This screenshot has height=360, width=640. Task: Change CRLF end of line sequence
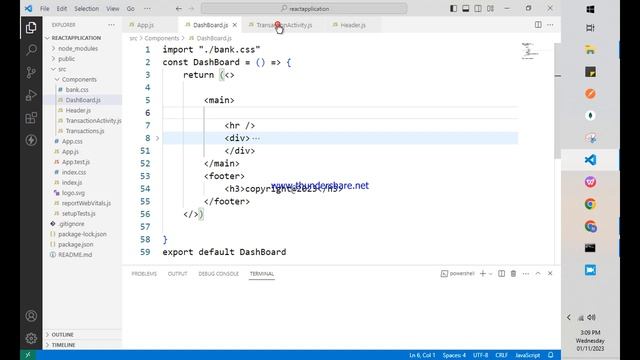[x=501, y=355]
